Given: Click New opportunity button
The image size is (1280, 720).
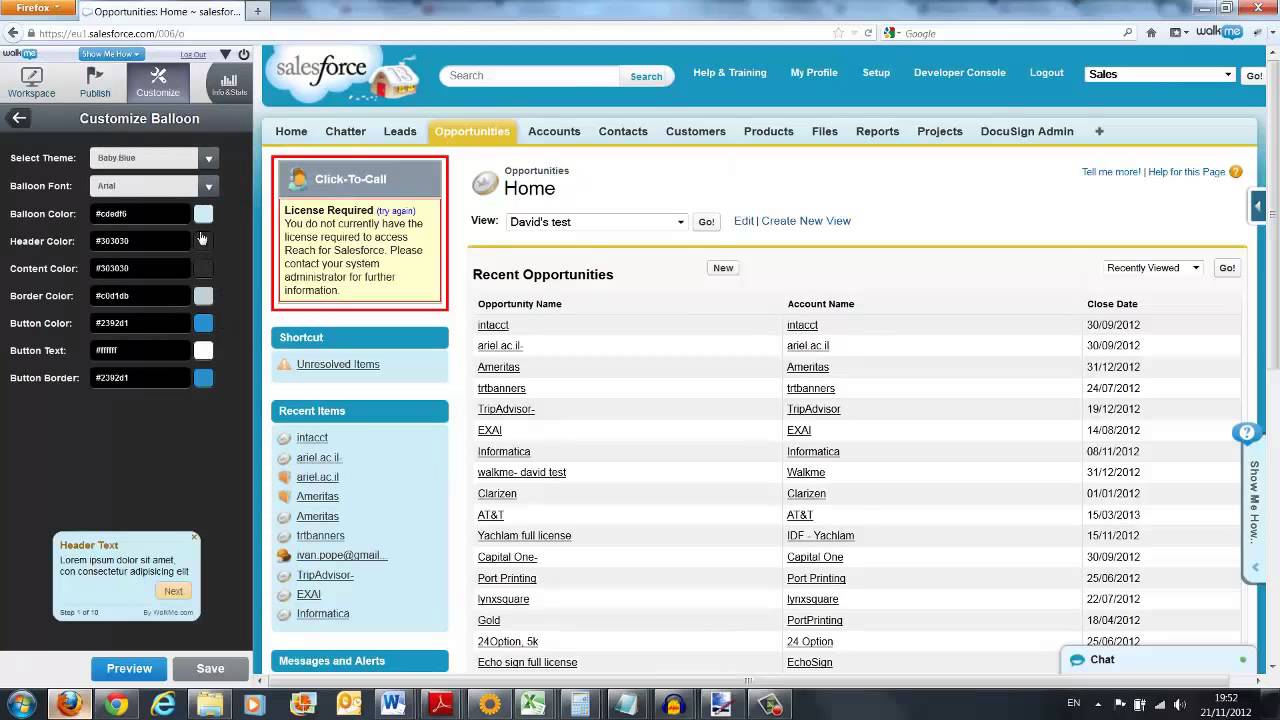Looking at the screenshot, I should [723, 268].
